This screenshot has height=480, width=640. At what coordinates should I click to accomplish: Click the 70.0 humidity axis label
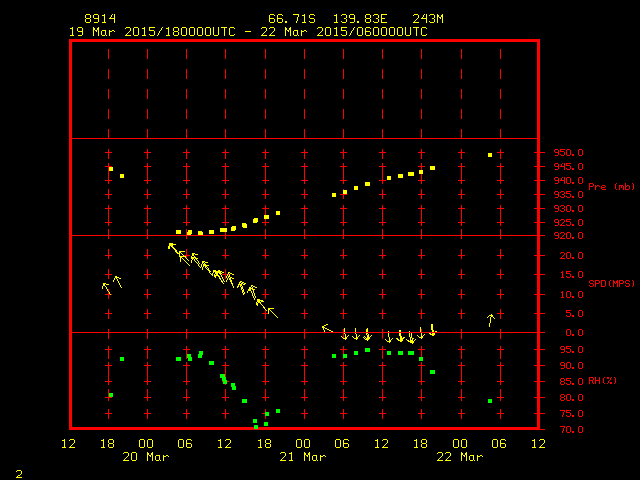pyautogui.click(x=571, y=430)
